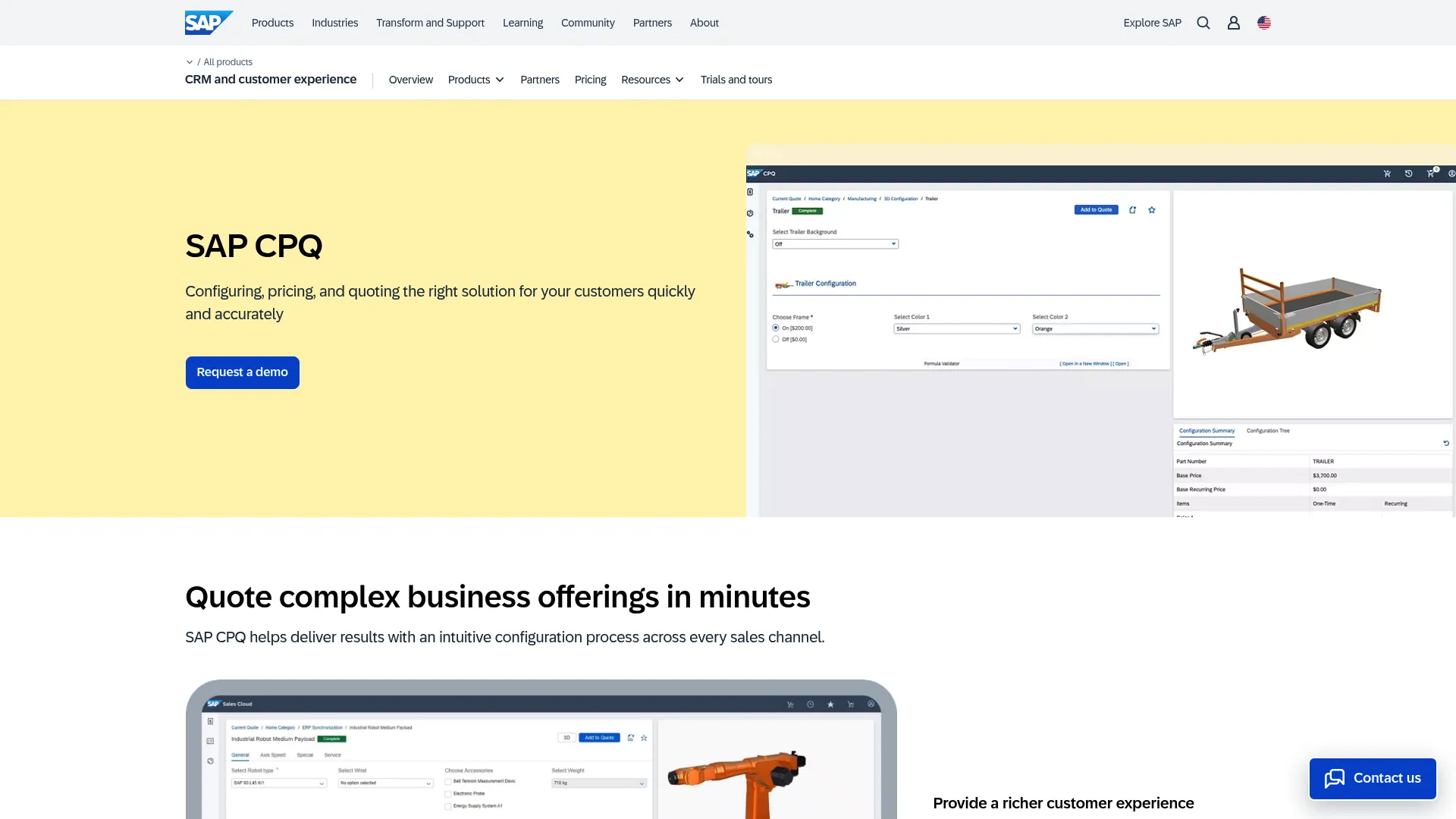Viewport: 1456px width, 819px height.
Task: Open the site search magnifier icon
Action: point(1203,23)
